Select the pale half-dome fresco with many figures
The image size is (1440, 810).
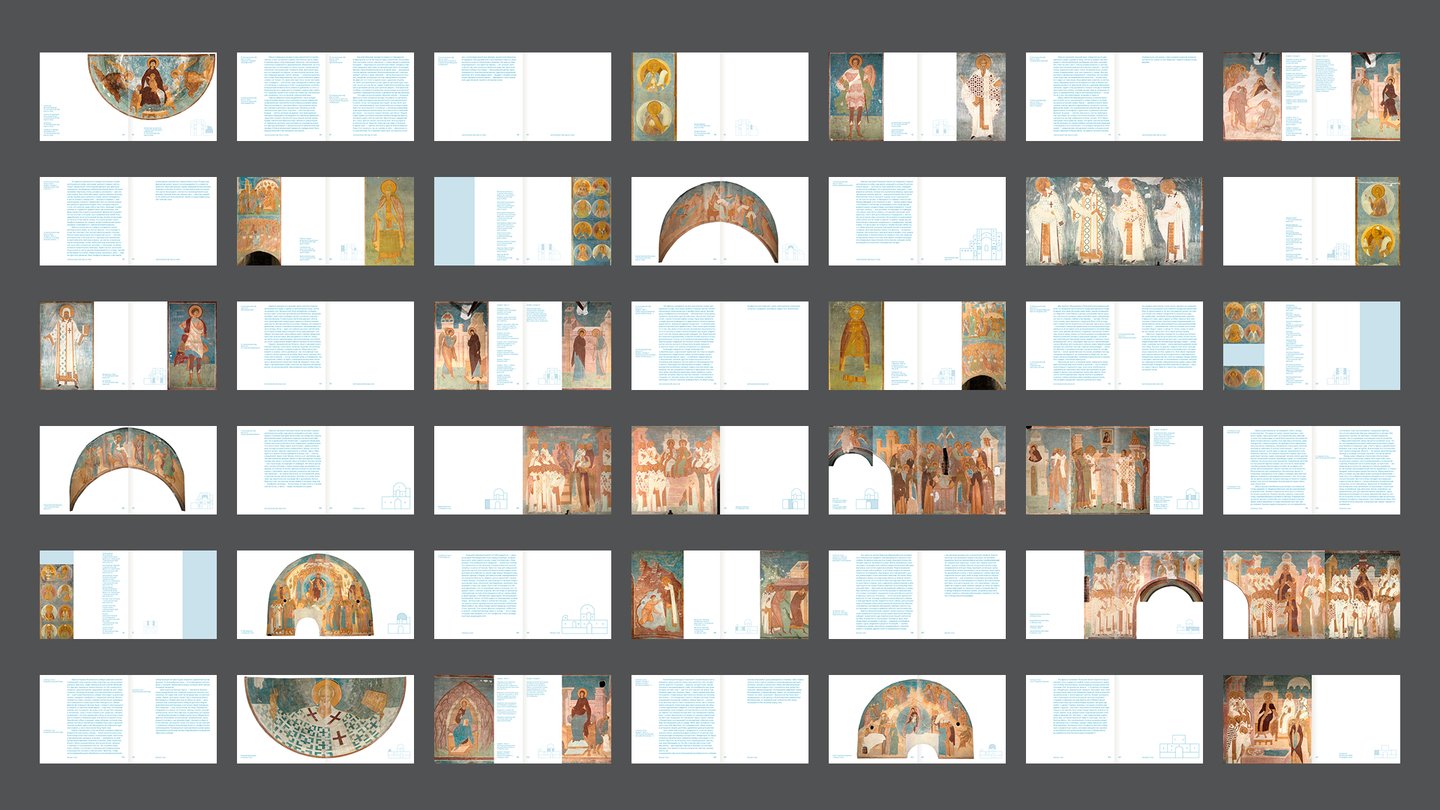point(917,719)
